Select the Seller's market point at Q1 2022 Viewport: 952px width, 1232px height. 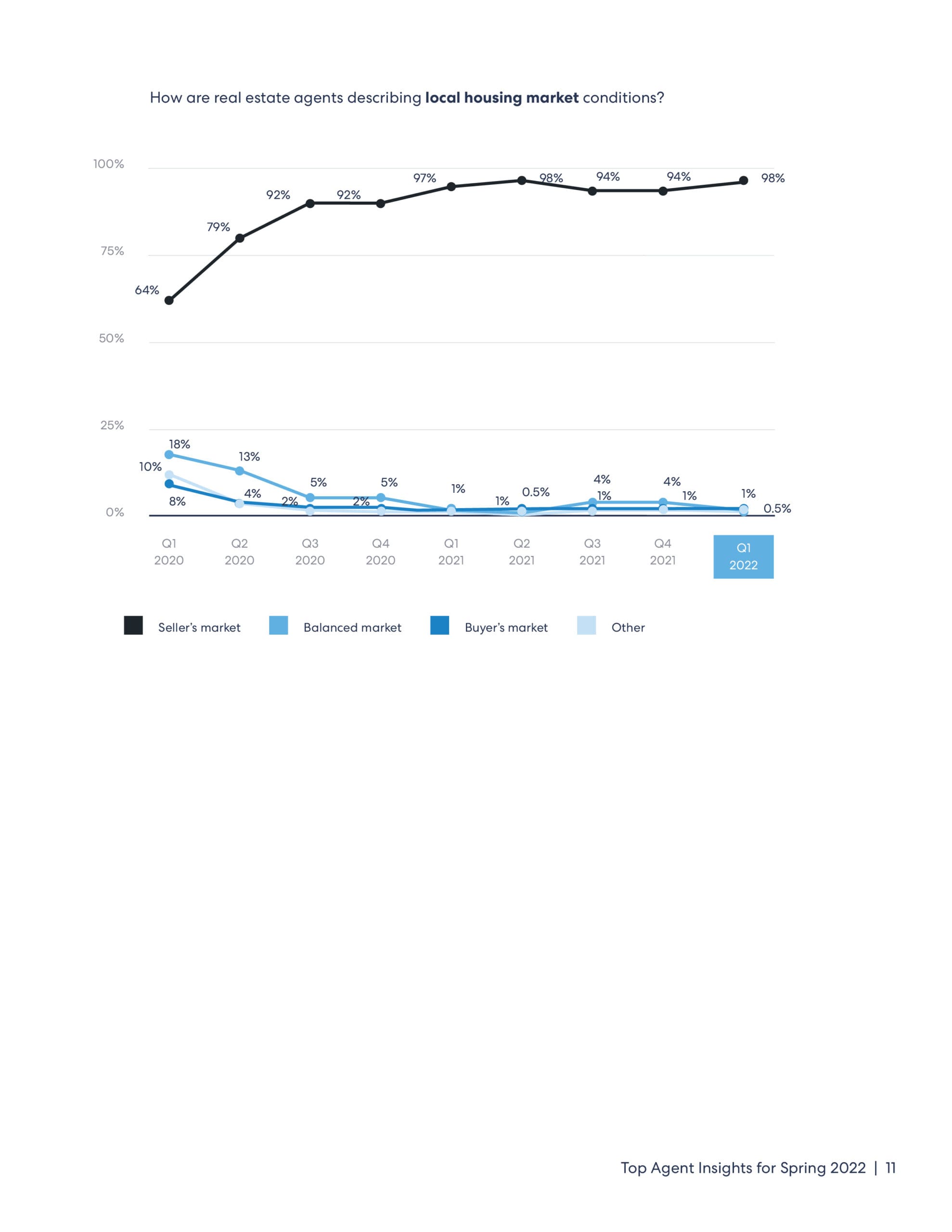pyautogui.click(x=744, y=180)
